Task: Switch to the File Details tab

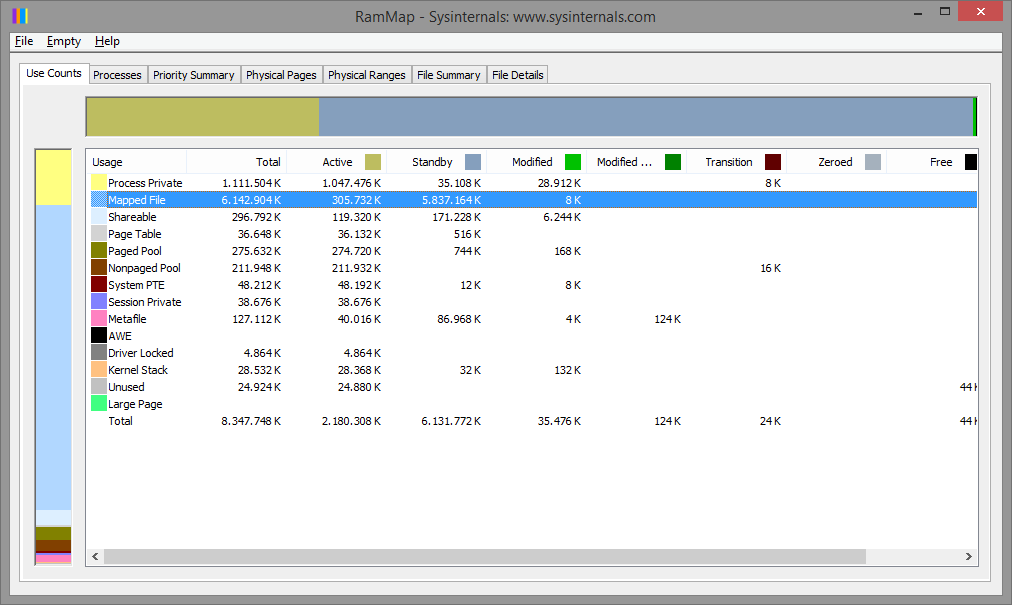Action: click(x=518, y=75)
